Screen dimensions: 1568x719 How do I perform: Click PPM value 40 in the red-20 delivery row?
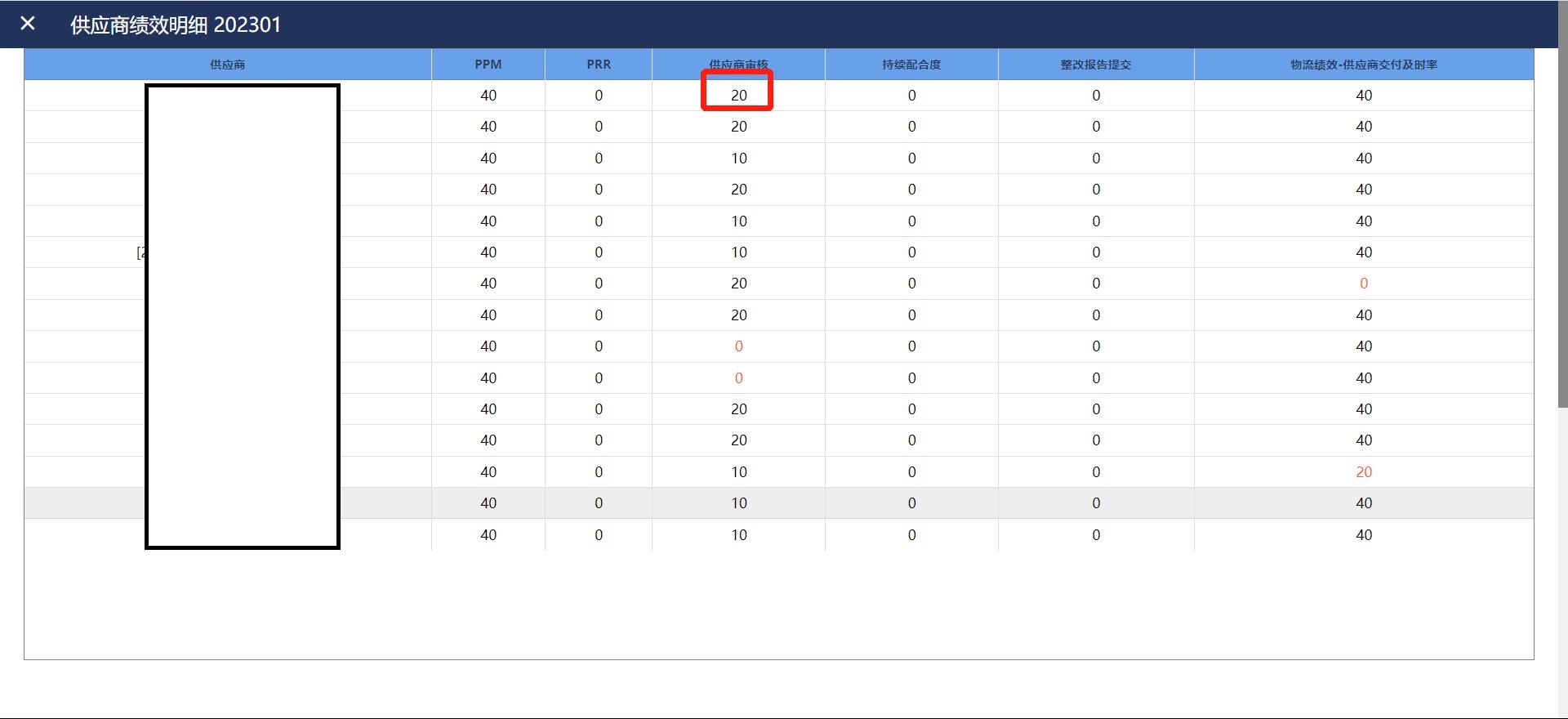488,472
